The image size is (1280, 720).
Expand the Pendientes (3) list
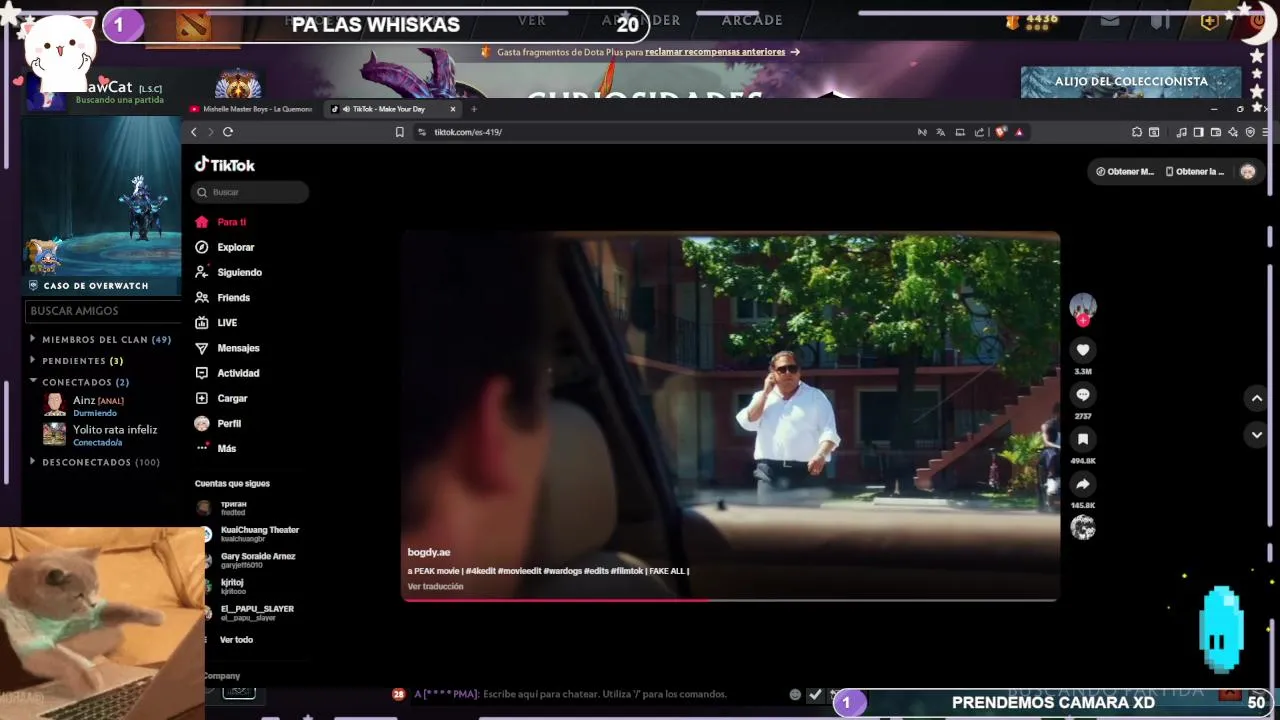[76, 360]
